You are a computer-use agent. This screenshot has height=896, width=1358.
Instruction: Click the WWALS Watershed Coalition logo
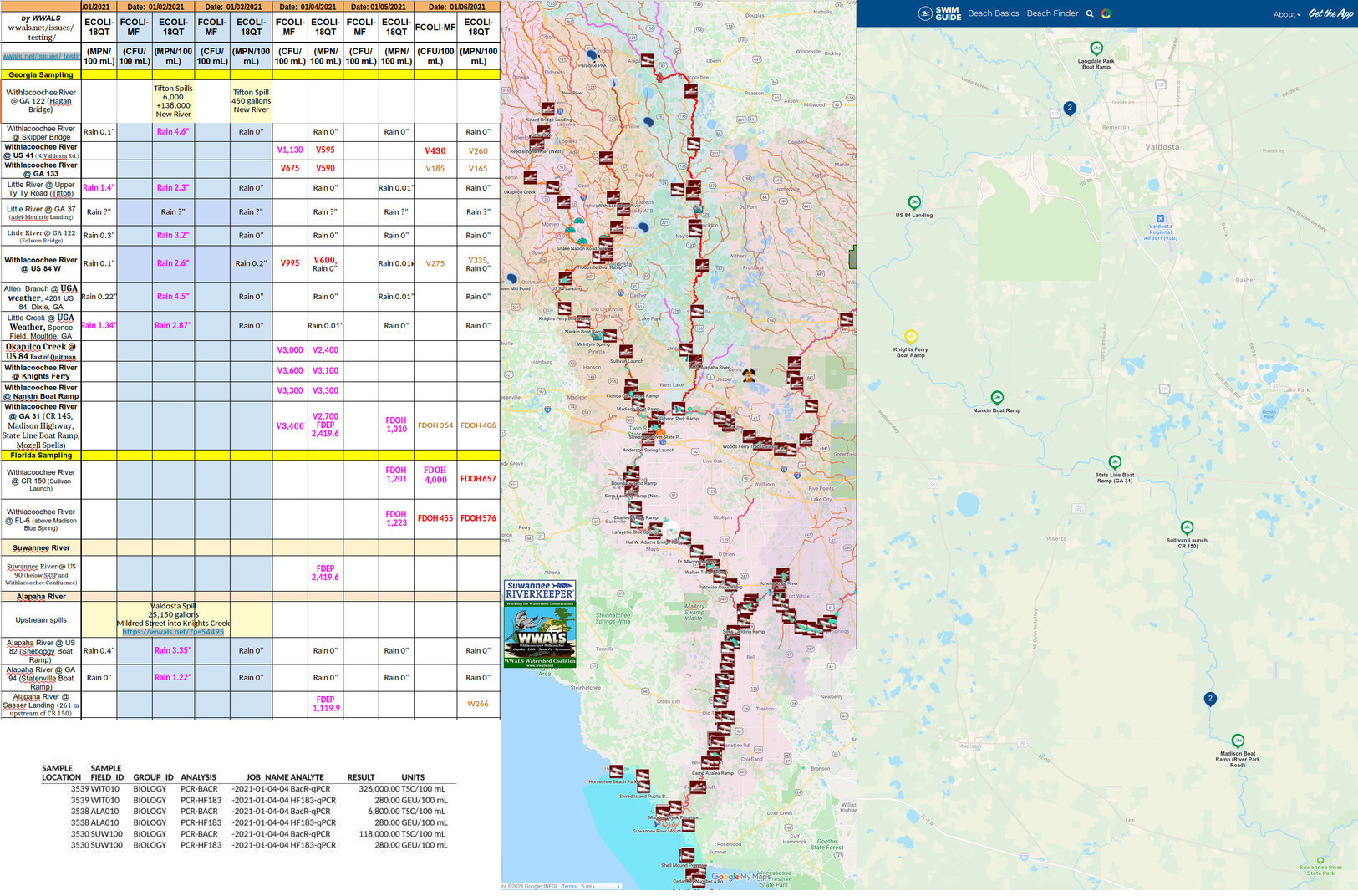540,636
